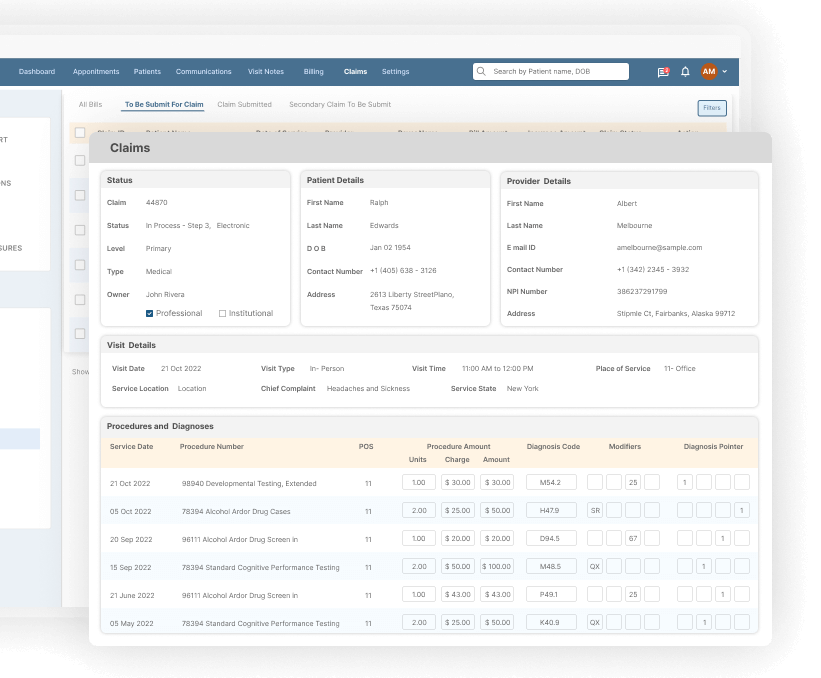Toggle the select-all checkbox in table header
The height and width of the screenshot is (678, 821).
click(80, 132)
